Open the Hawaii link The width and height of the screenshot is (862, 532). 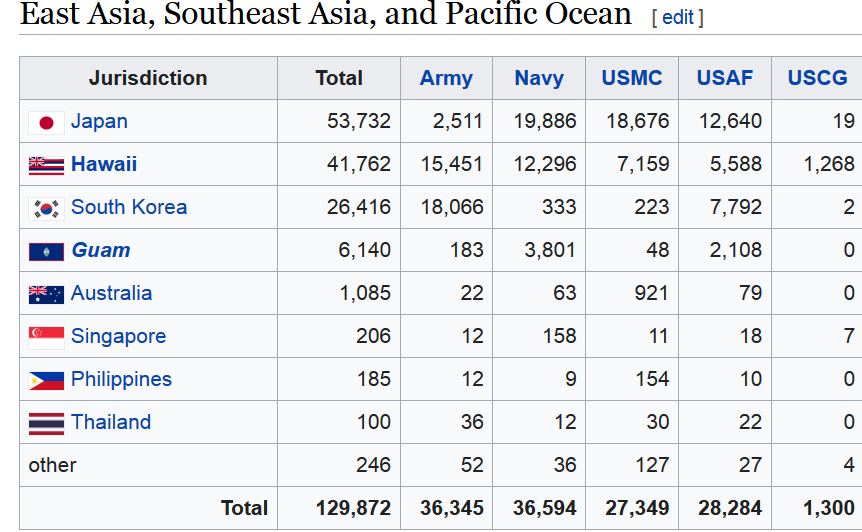pyautogui.click(x=104, y=164)
